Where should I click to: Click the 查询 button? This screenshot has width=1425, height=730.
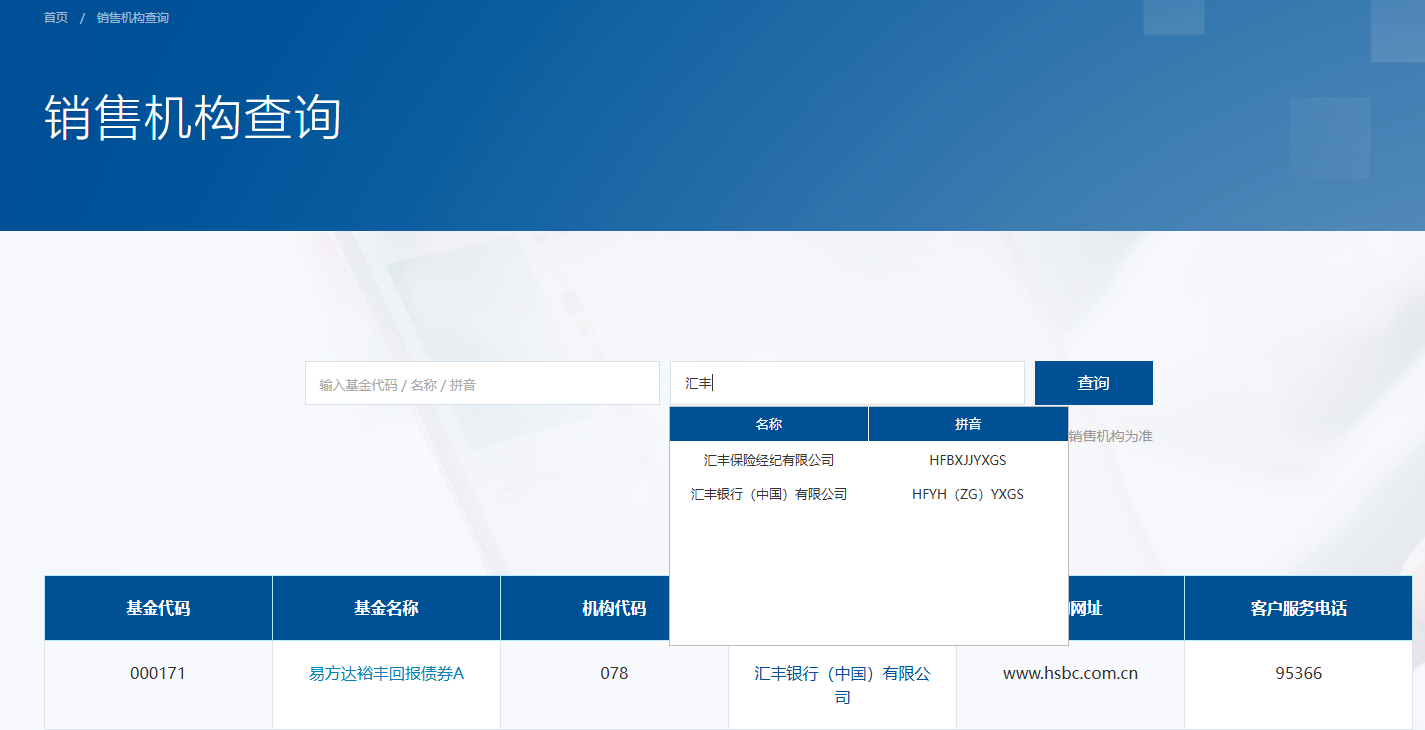[1094, 383]
